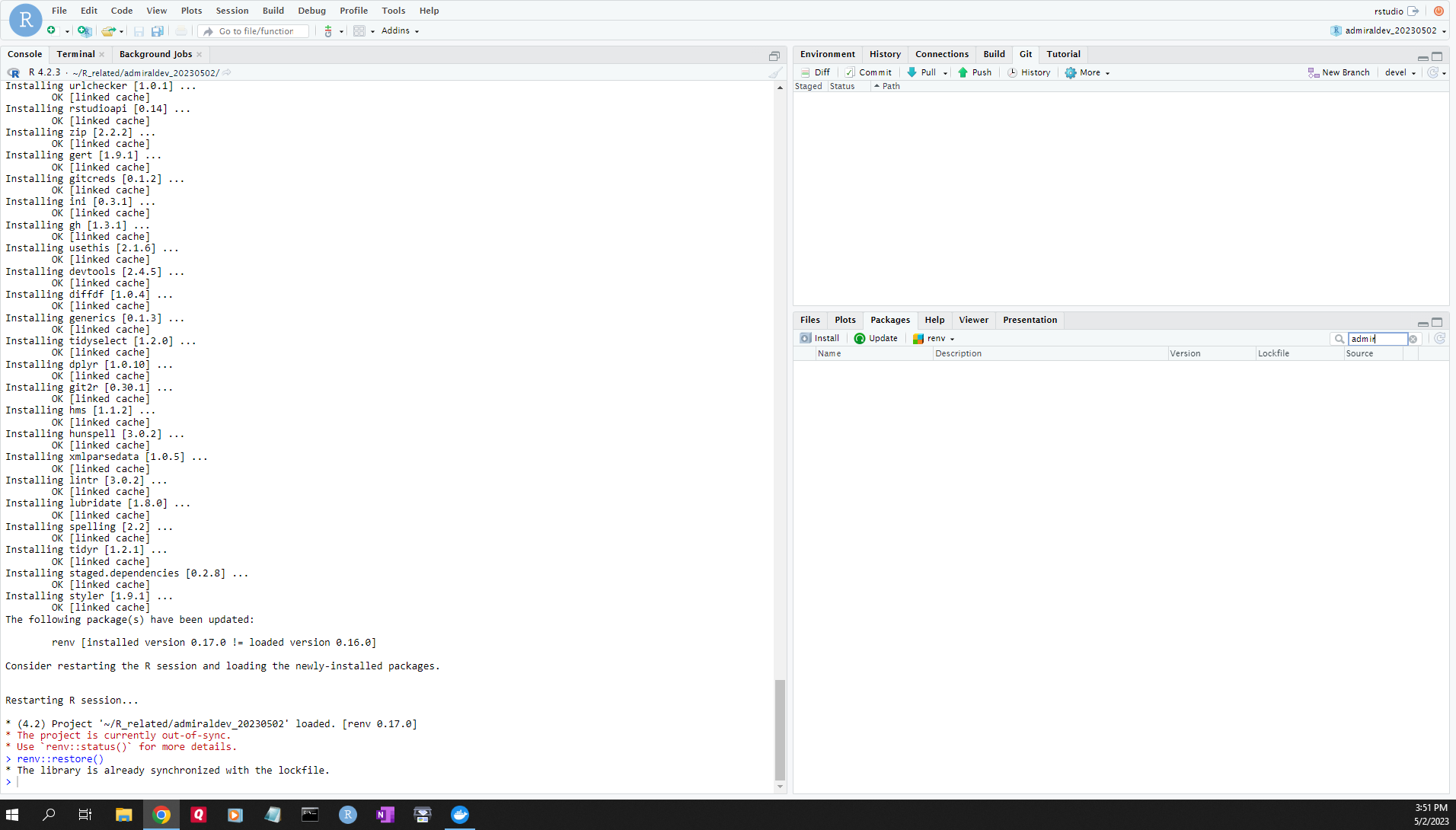Open the new file type dropdown arrow
The image size is (1456, 830).
click(67, 31)
